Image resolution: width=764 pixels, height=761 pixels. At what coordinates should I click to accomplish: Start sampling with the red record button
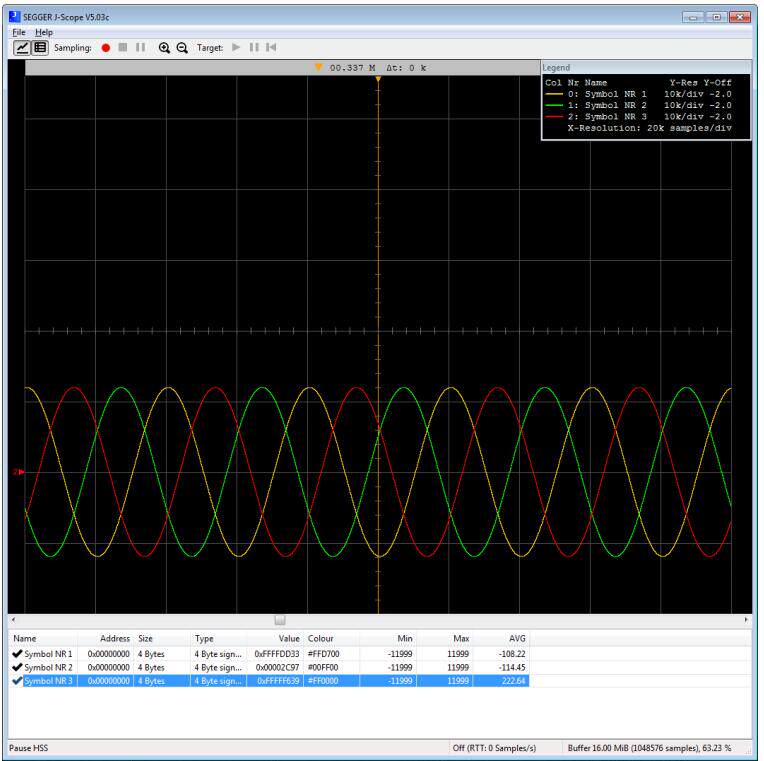[x=106, y=47]
